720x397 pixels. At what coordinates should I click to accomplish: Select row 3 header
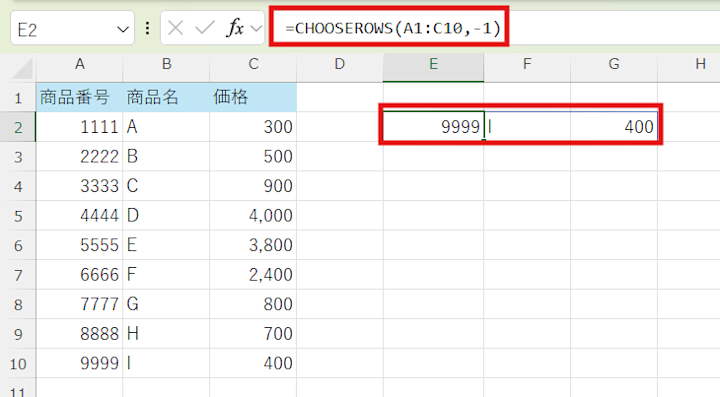18,157
